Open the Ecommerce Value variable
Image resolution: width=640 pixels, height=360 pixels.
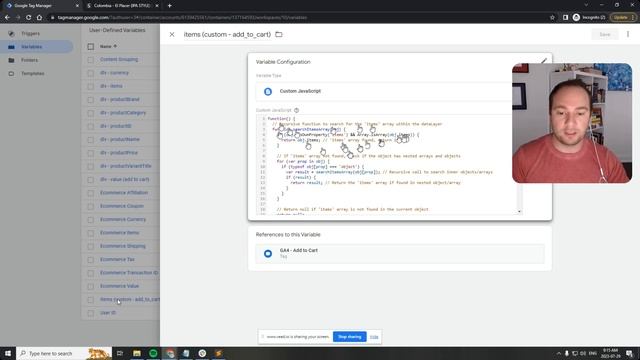click(120, 286)
